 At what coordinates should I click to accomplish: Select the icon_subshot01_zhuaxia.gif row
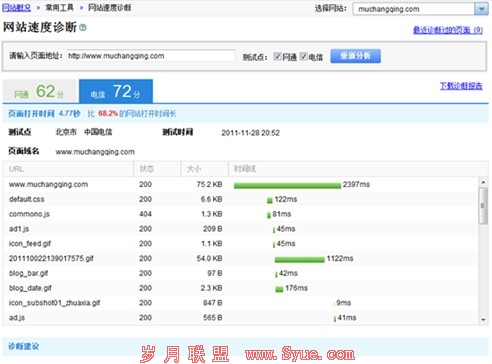click(x=240, y=303)
